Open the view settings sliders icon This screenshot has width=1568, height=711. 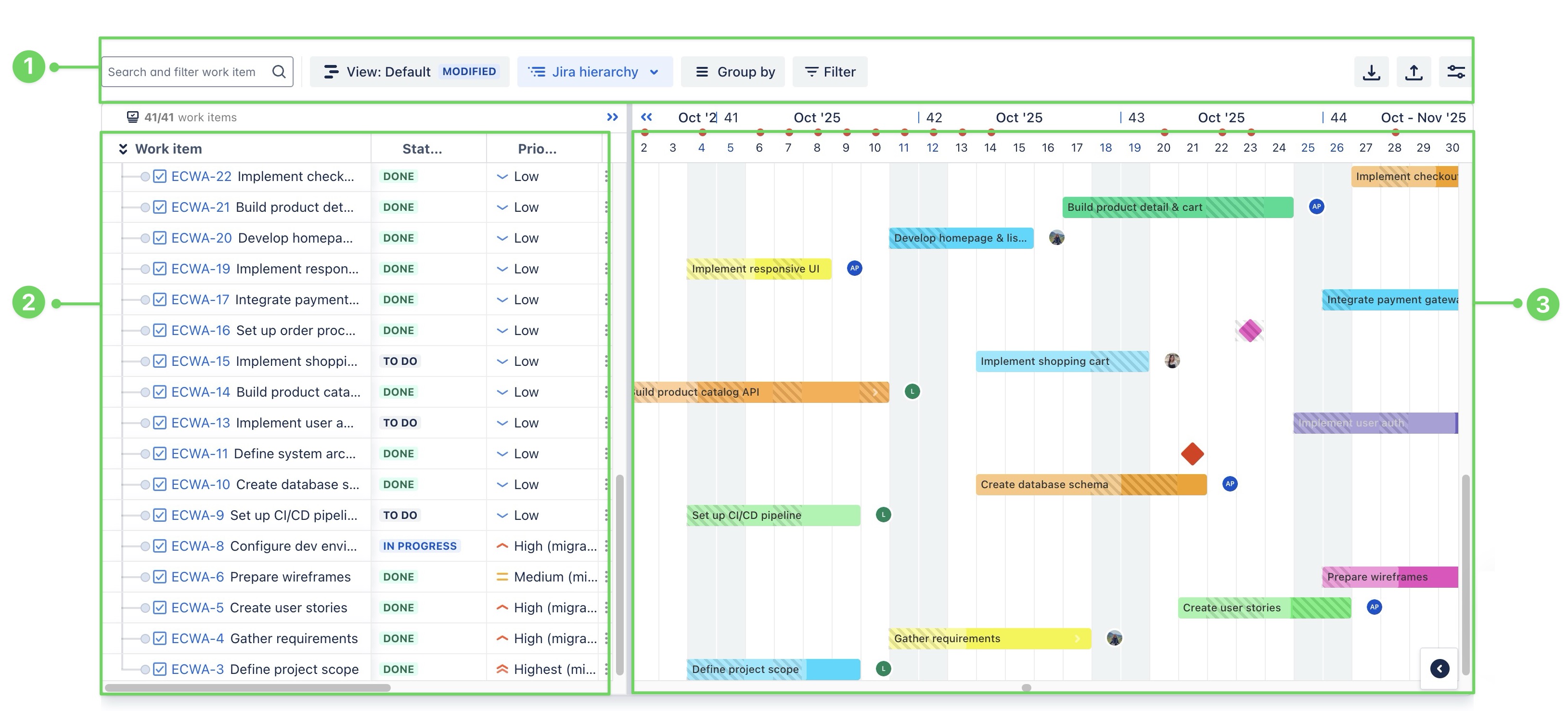[1455, 72]
